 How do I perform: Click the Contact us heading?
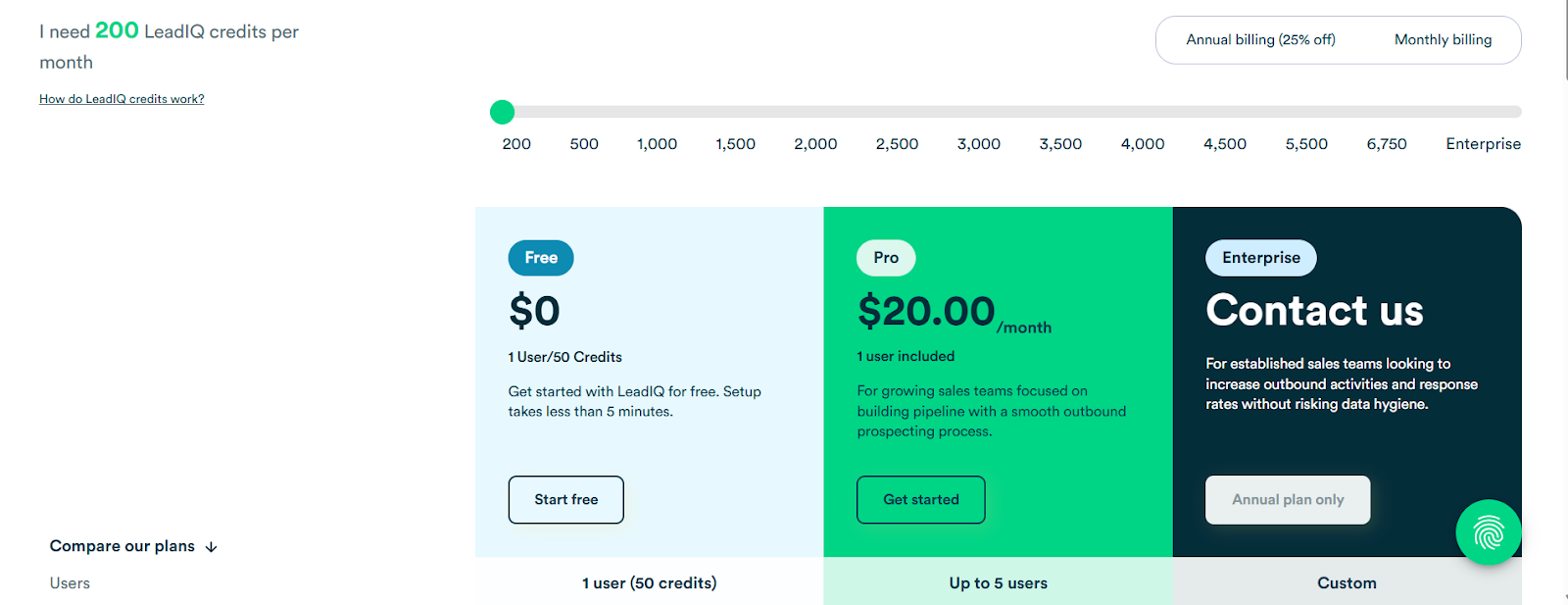(1314, 311)
